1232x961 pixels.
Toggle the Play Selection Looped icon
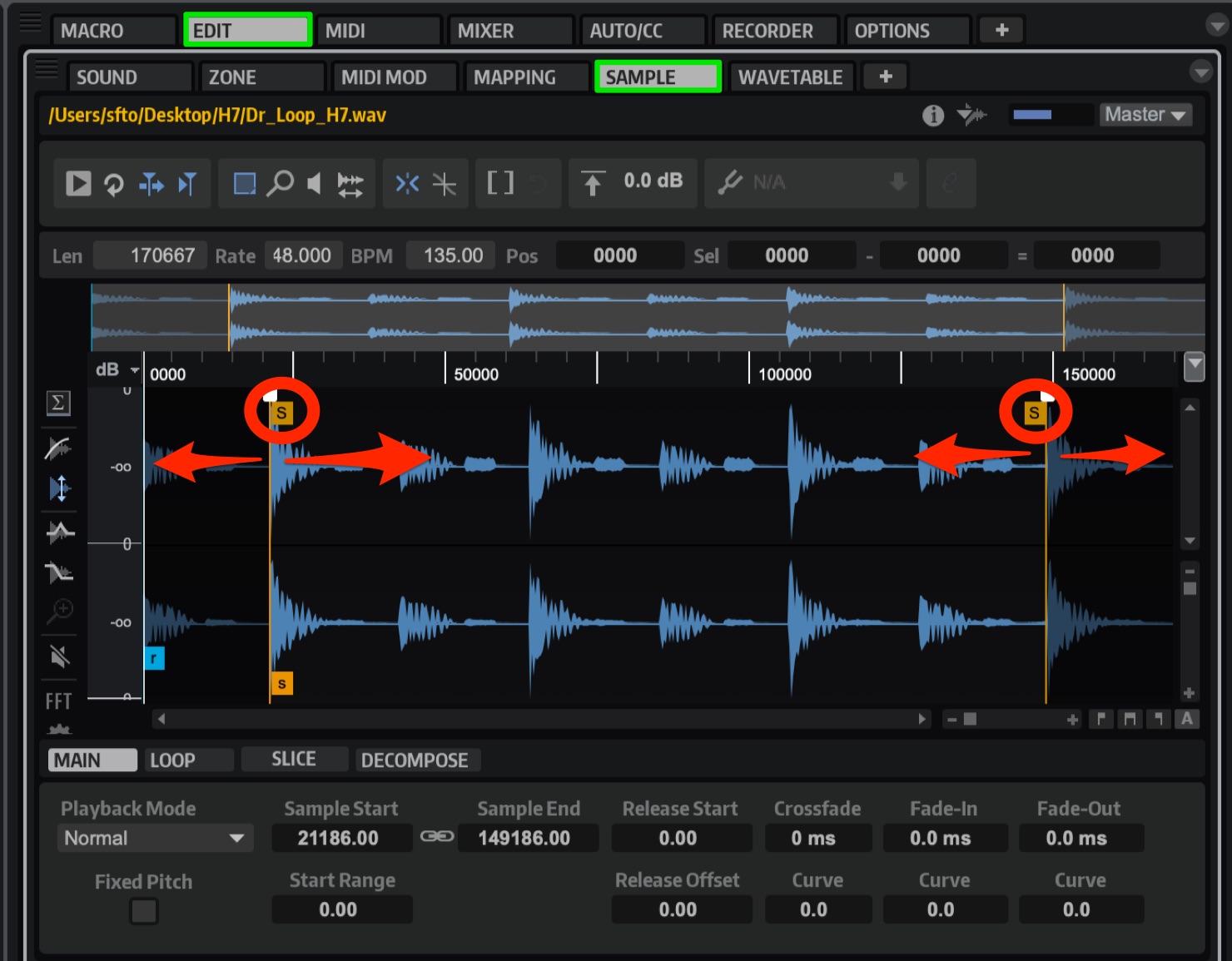click(114, 183)
